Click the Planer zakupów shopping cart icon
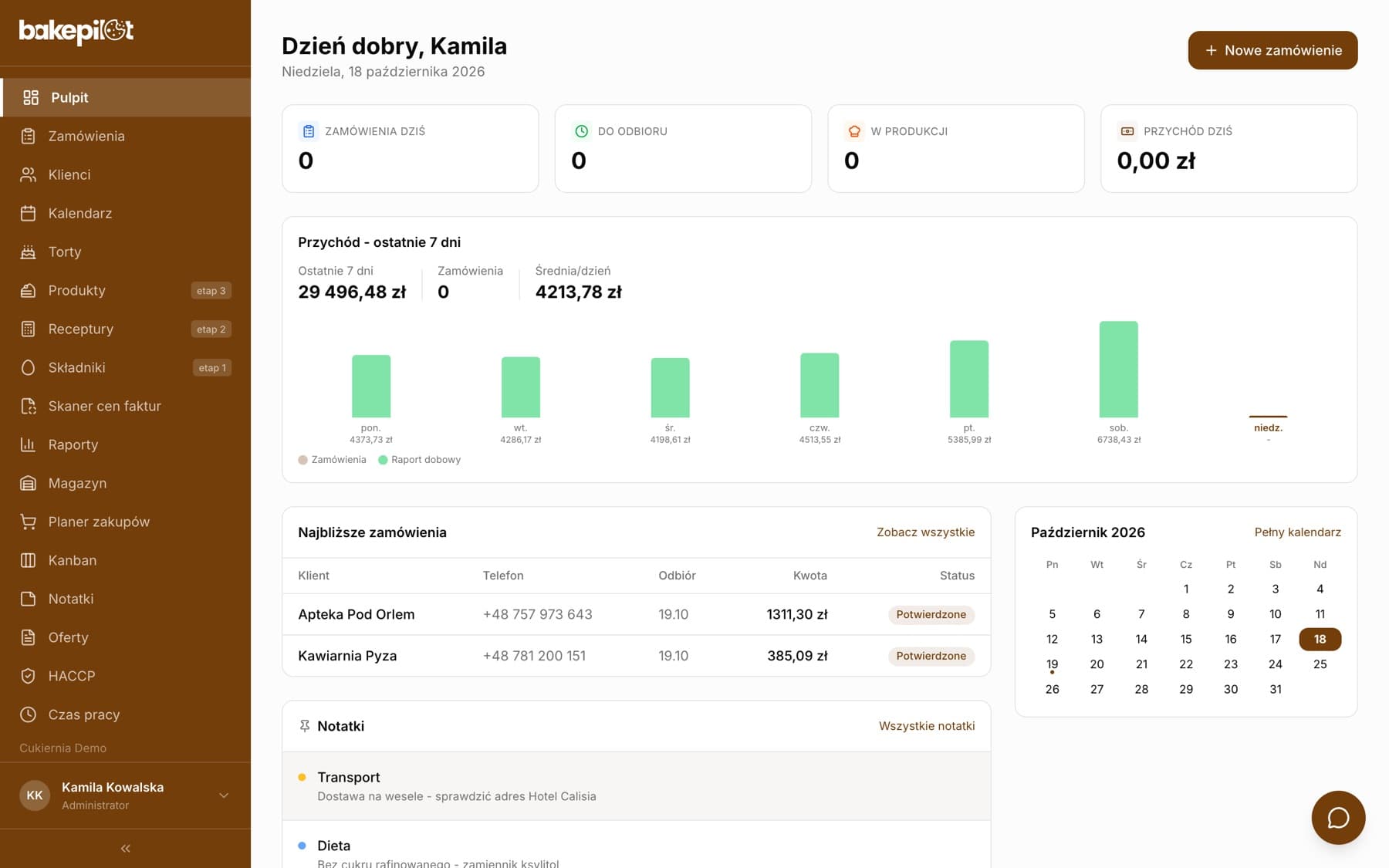The width and height of the screenshot is (1389, 868). click(29, 522)
